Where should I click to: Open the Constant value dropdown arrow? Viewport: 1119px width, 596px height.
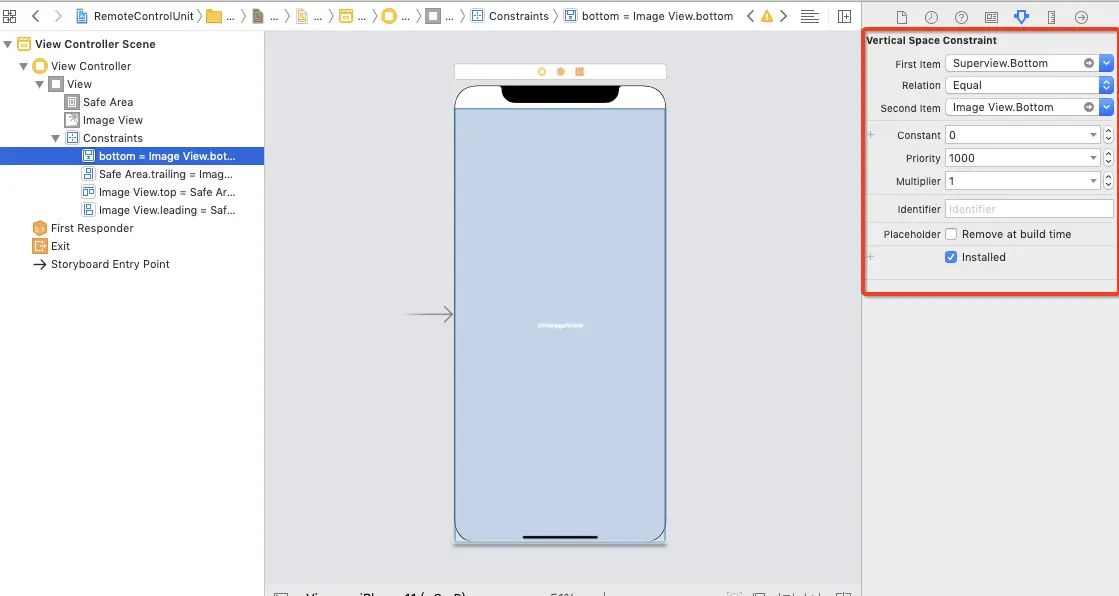[1093, 135]
